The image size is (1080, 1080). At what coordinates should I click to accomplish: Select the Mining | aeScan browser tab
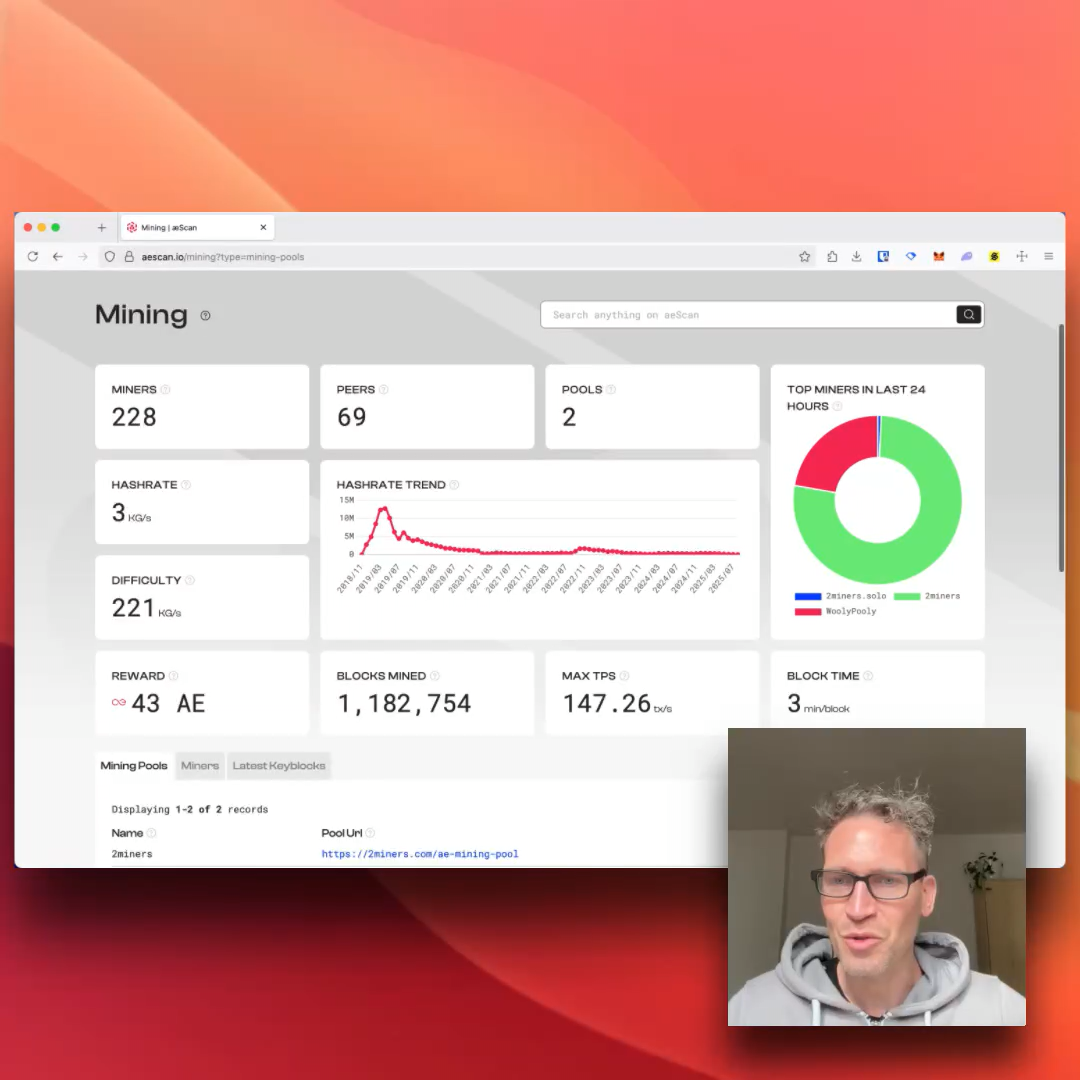(198, 227)
